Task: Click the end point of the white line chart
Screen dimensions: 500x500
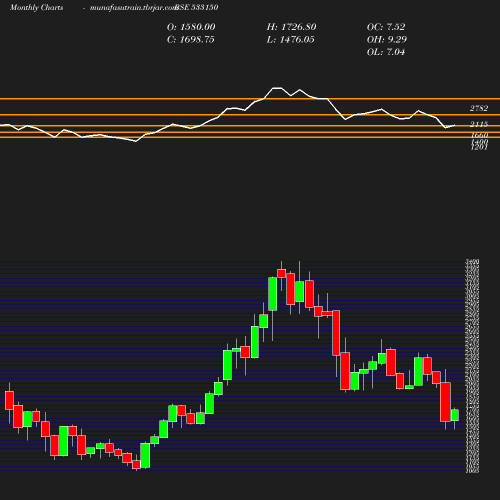Action: (455, 125)
